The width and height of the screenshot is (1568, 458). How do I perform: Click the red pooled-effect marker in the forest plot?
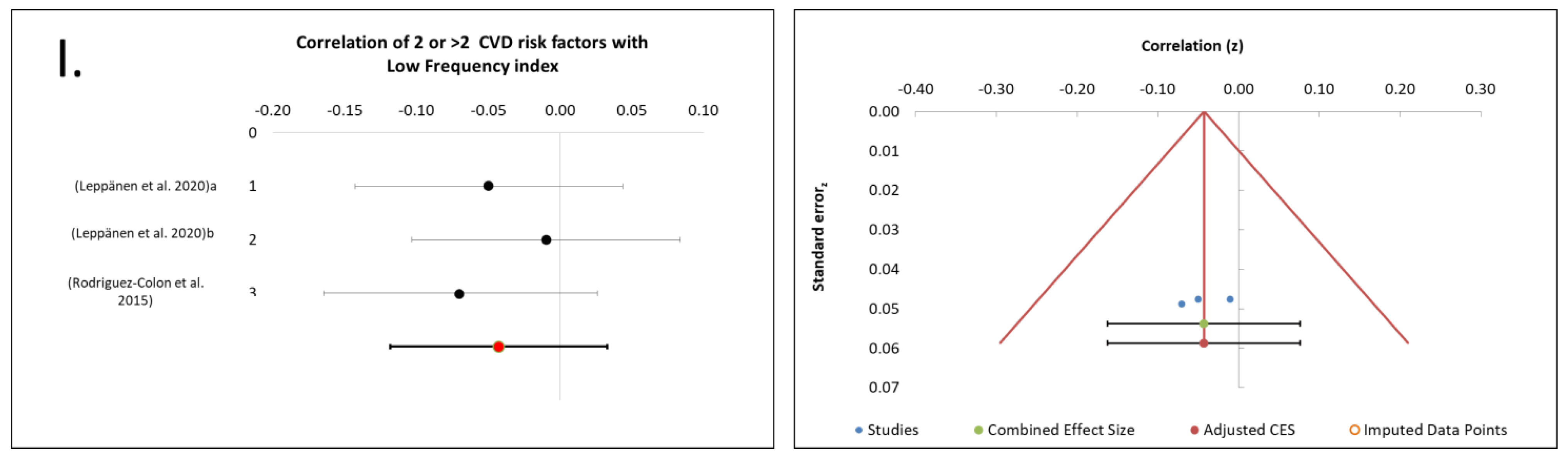(498, 347)
